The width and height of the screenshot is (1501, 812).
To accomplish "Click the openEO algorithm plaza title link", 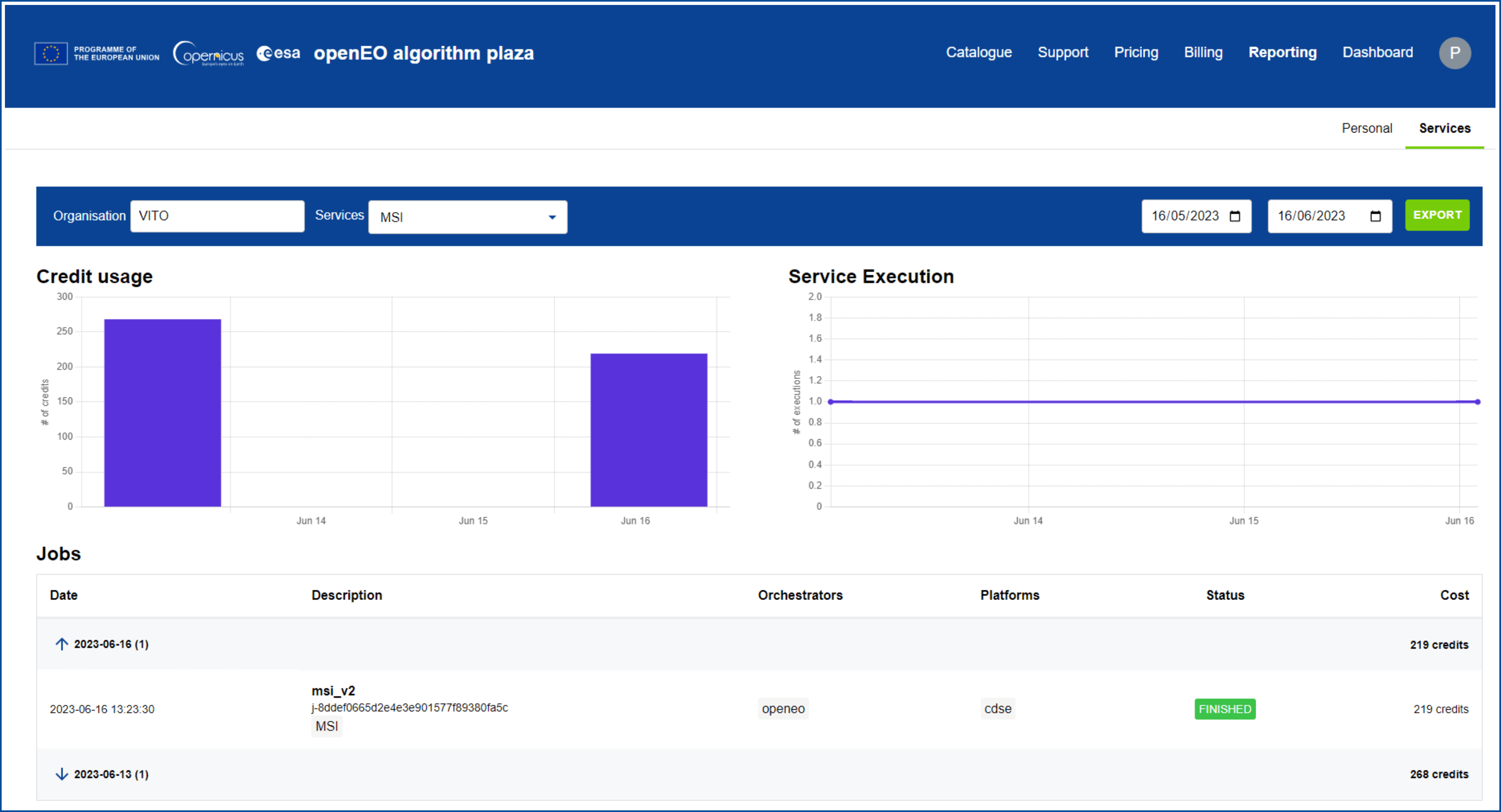I will (x=424, y=53).
